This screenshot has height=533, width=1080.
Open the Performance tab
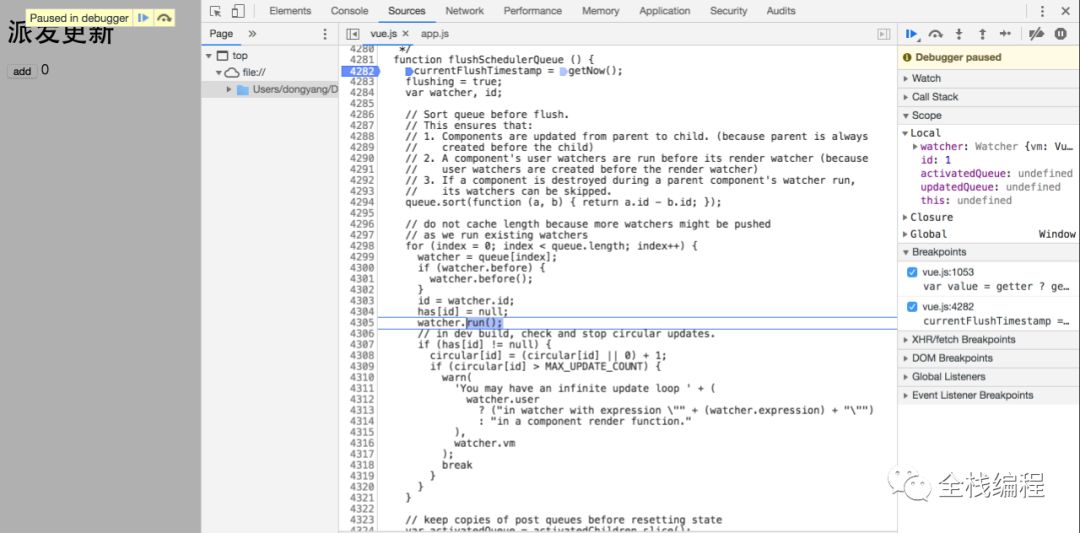[x=532, y=11]
